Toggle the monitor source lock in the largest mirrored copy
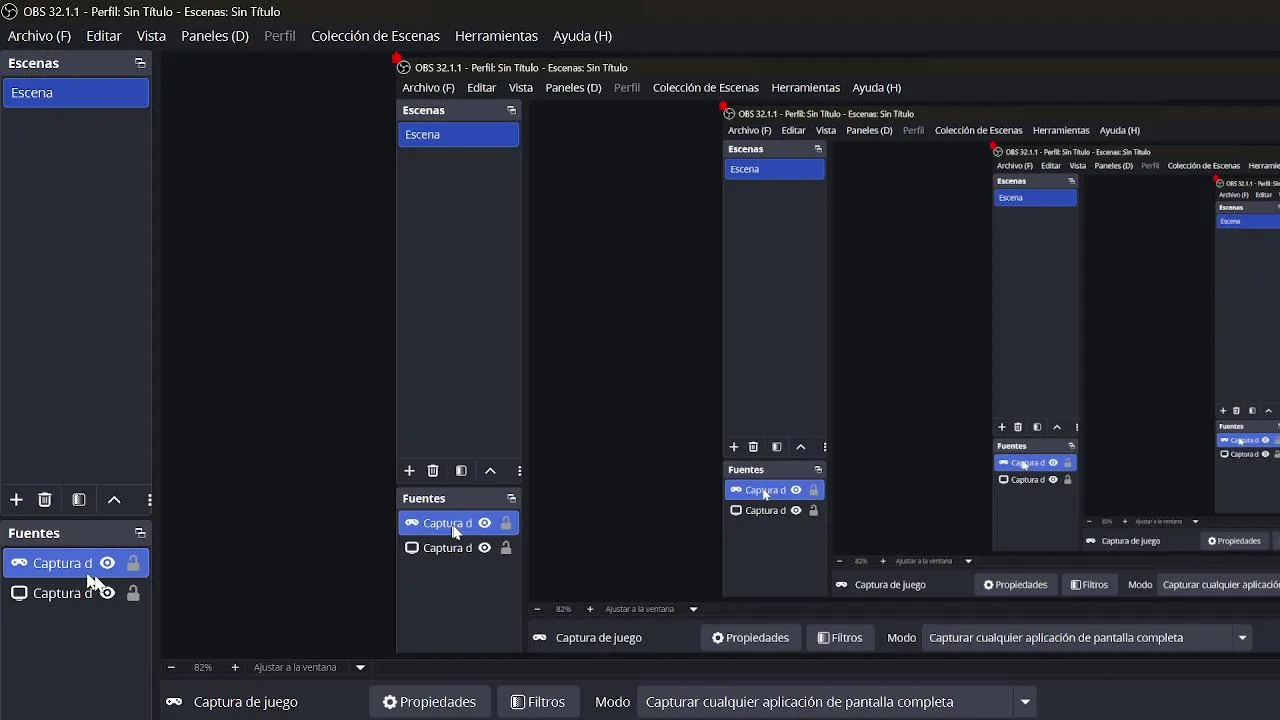The image size is (1280, 720). tap(506, 548)
